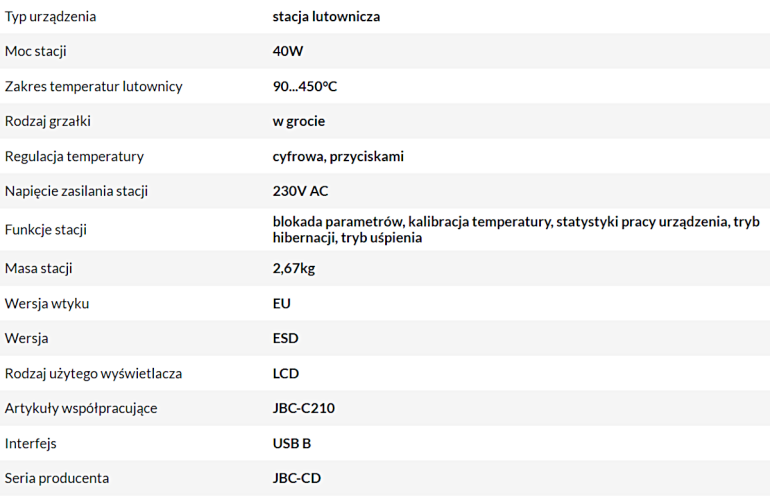Select the 'Rodzaj użytego wyświetlacza' label
Image resolution: width=770 pixels, height=497 pixels.
pos(93,373)
